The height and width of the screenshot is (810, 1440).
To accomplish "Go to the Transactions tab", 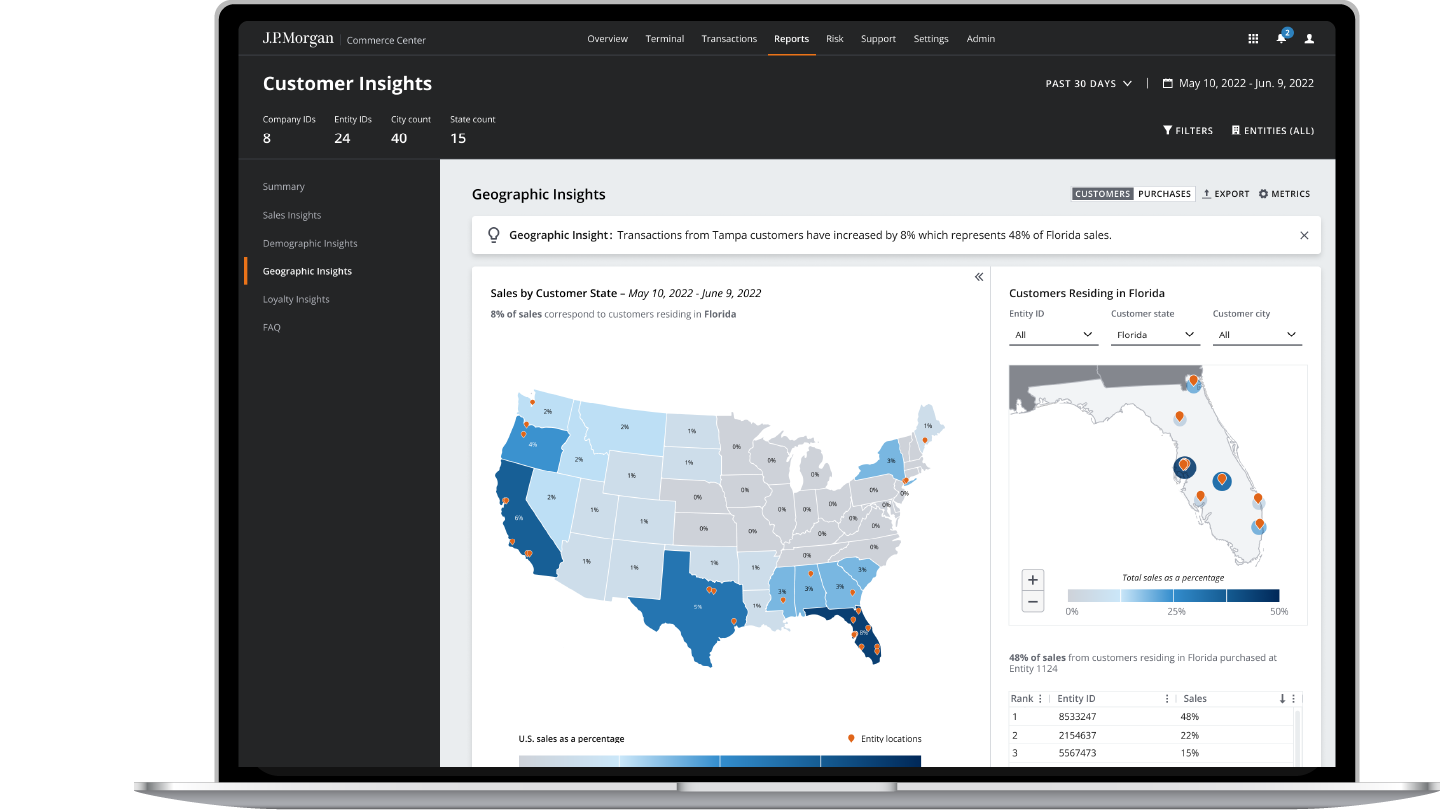I will tap(729, 39).
